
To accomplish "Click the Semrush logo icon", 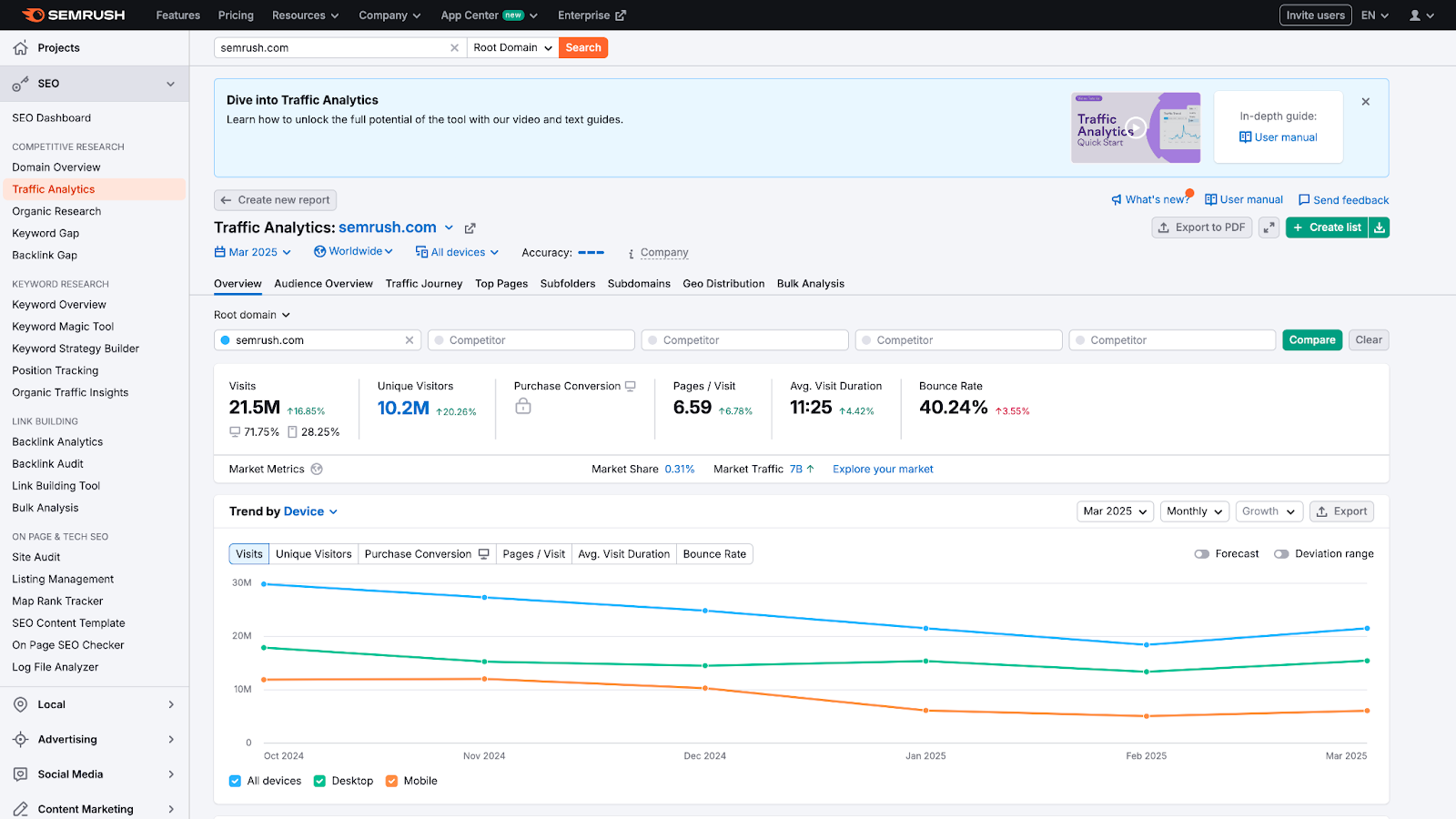I will coord(35,15).
